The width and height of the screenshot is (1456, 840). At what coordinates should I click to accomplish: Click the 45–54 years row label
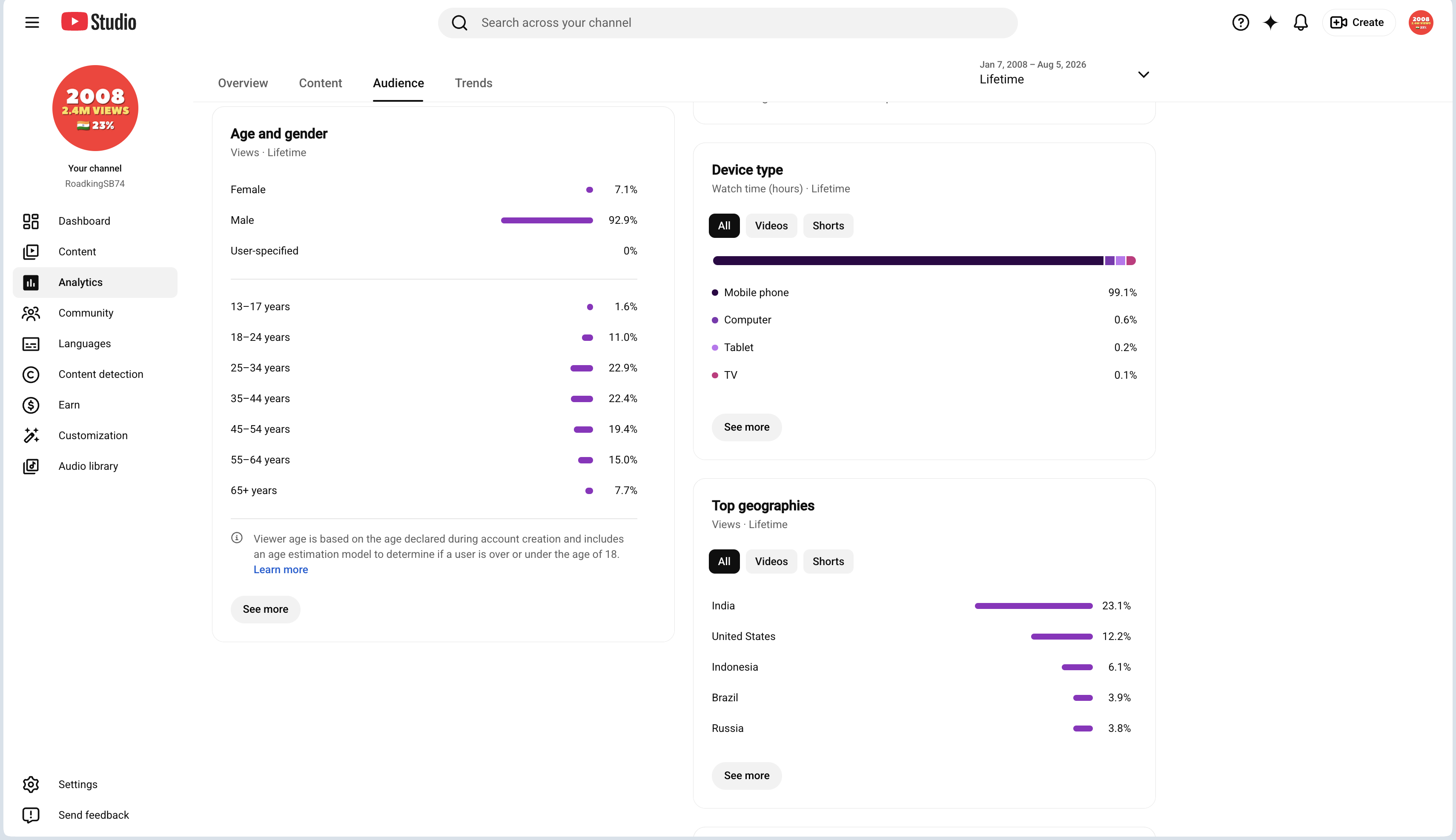(260, 429)
